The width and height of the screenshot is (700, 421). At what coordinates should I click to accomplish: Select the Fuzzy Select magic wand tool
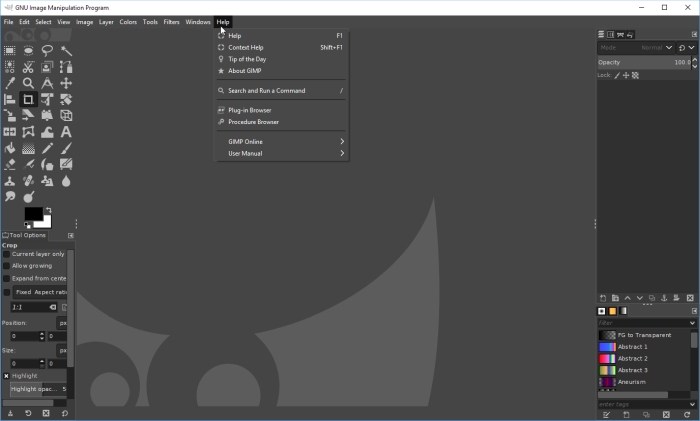coord(66,50)
